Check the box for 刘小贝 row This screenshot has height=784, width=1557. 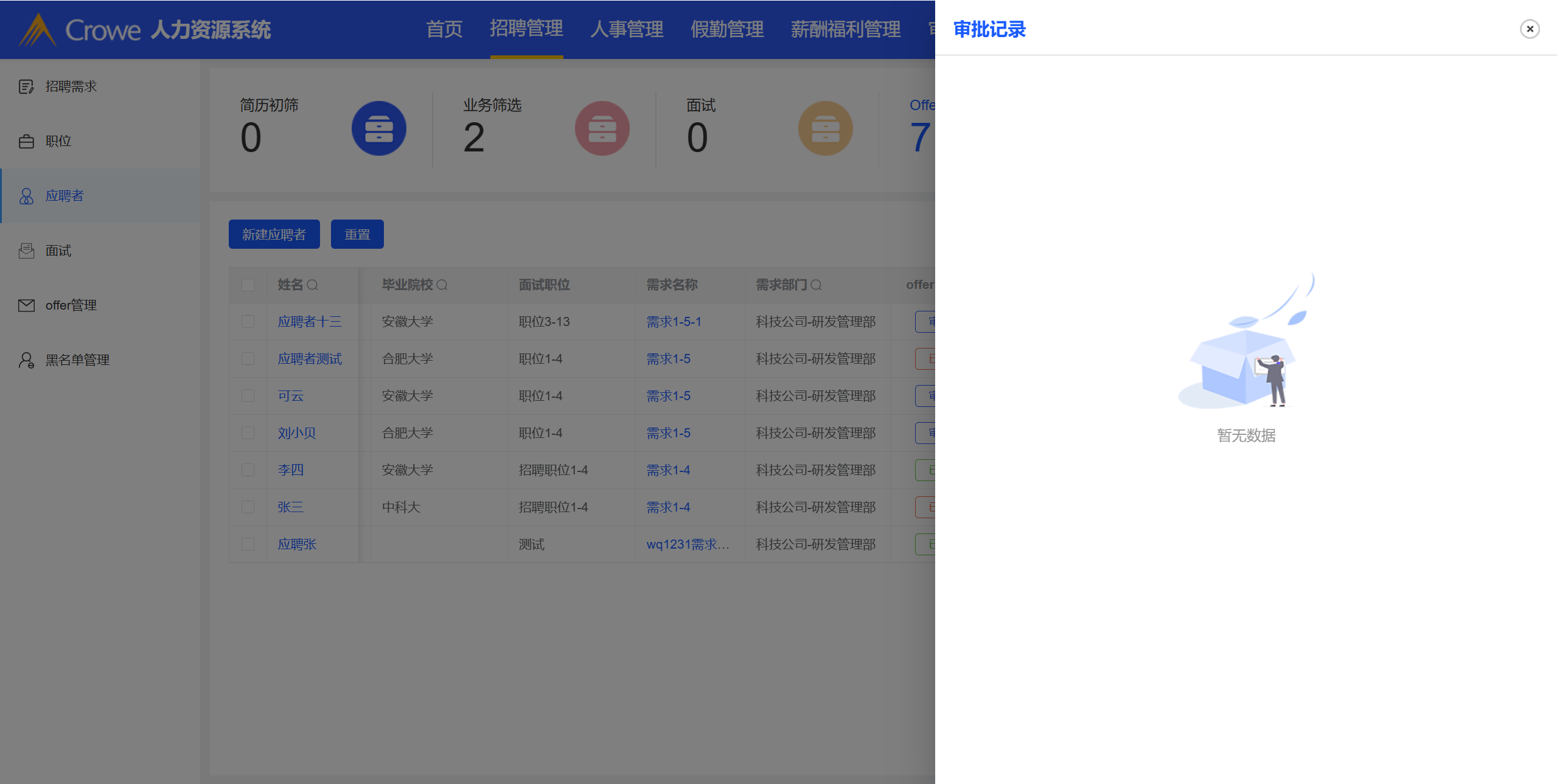(248, 433)
